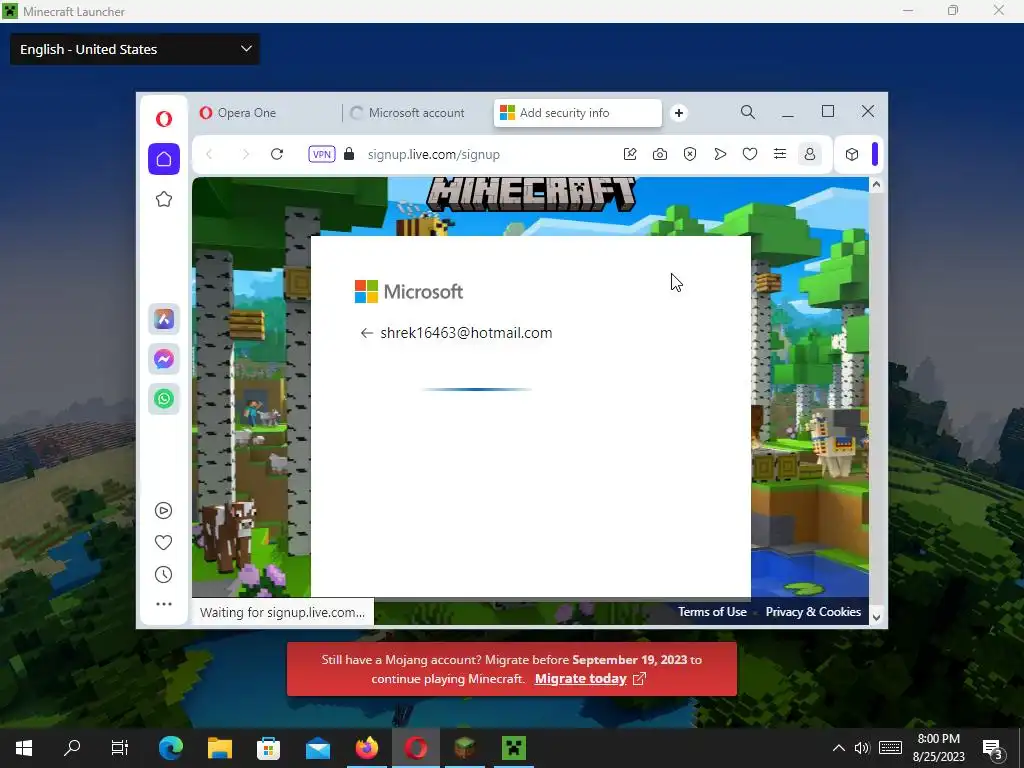Open the extensions cube icon

point(852,154)
